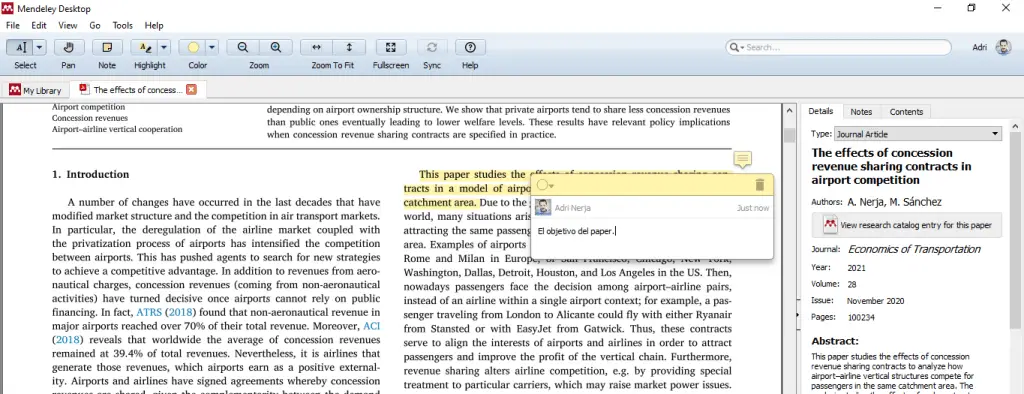Switch to the My Library tab
1024x394 pixels.
point(35,90)
